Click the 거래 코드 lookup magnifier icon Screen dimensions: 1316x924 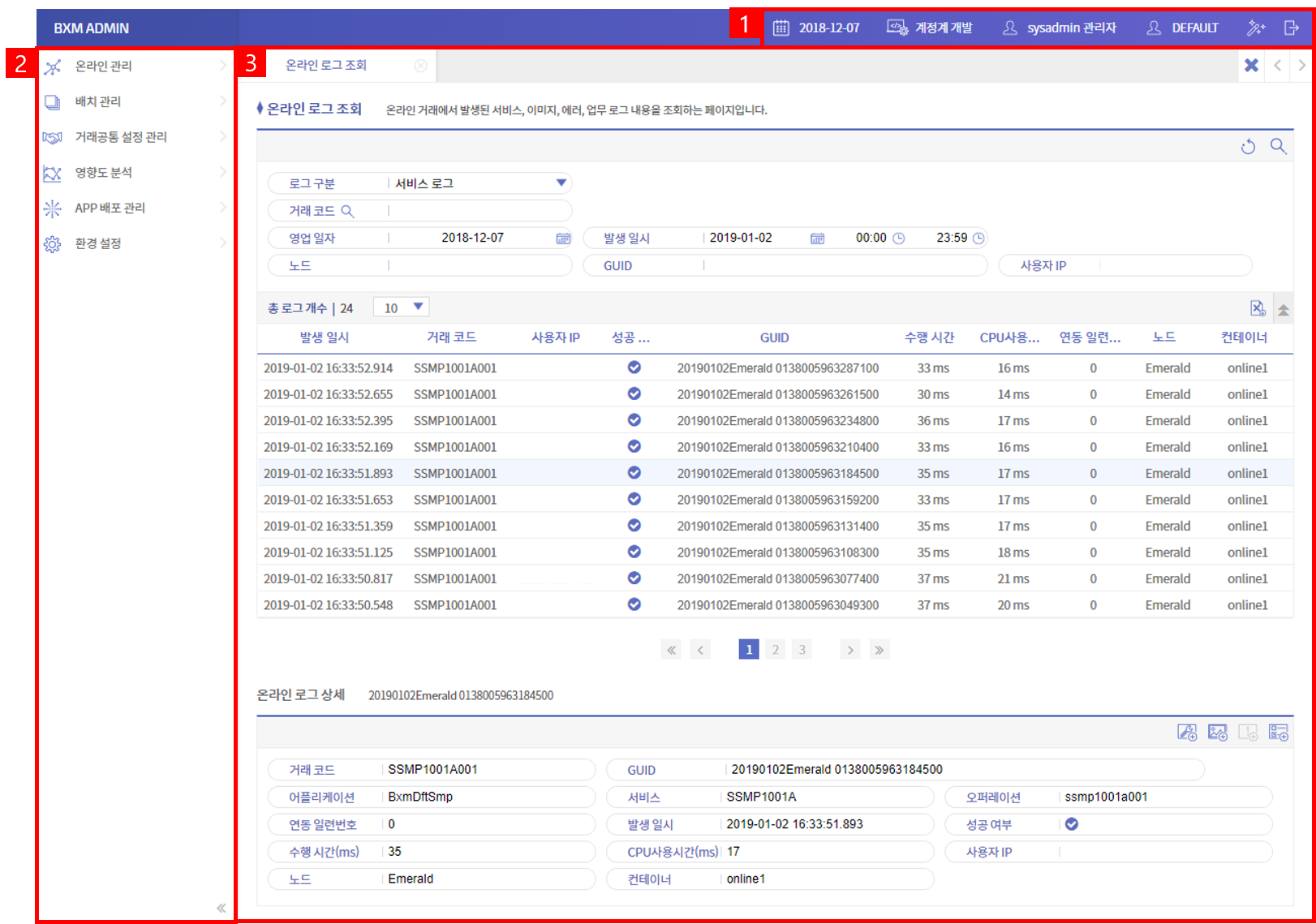[x=347, y=211]
